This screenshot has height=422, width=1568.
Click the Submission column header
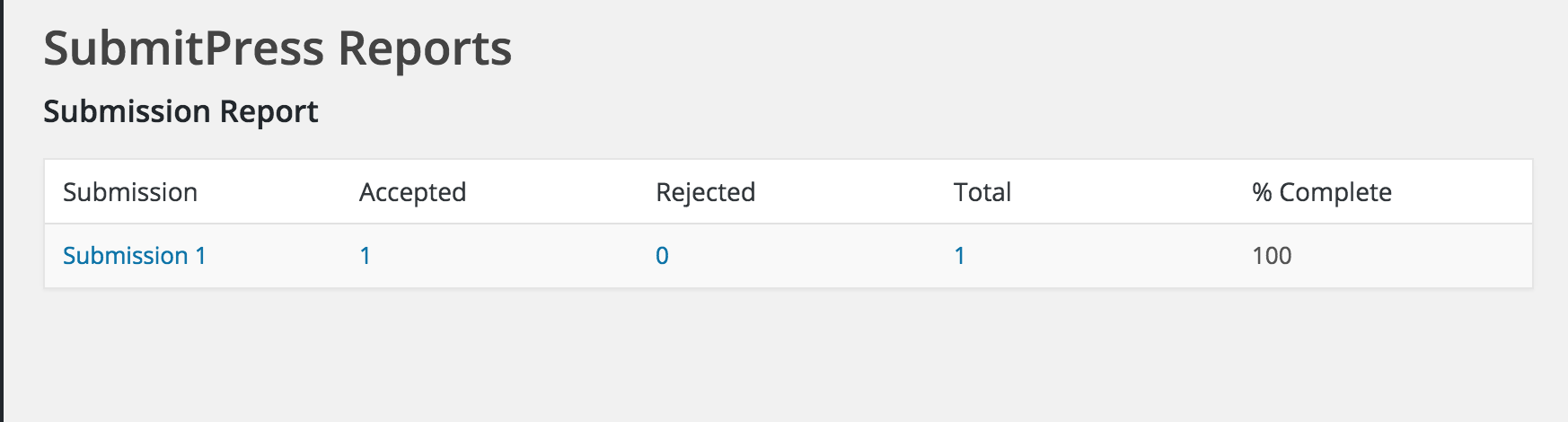[130, 192]
